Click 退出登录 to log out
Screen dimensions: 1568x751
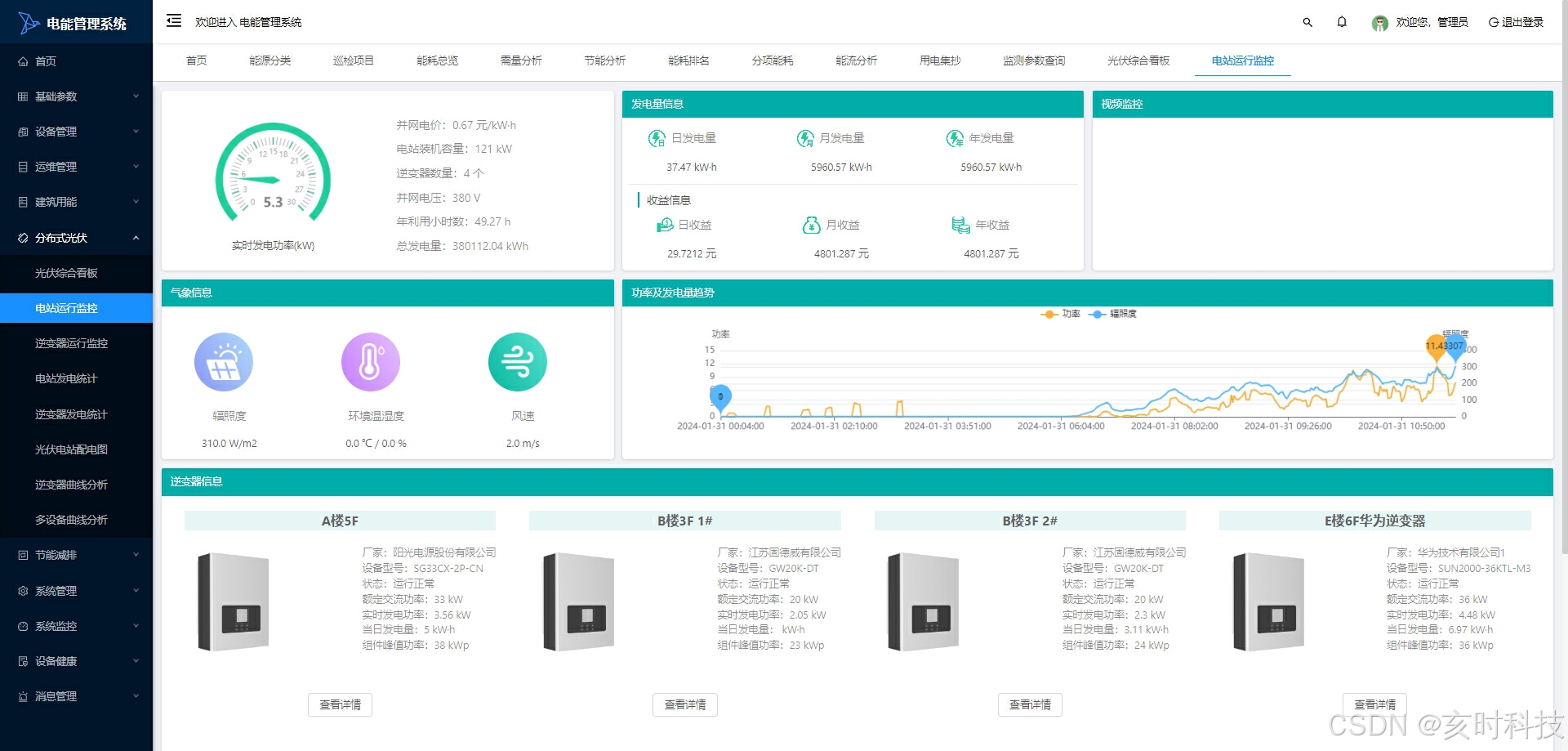[1516, 22]
